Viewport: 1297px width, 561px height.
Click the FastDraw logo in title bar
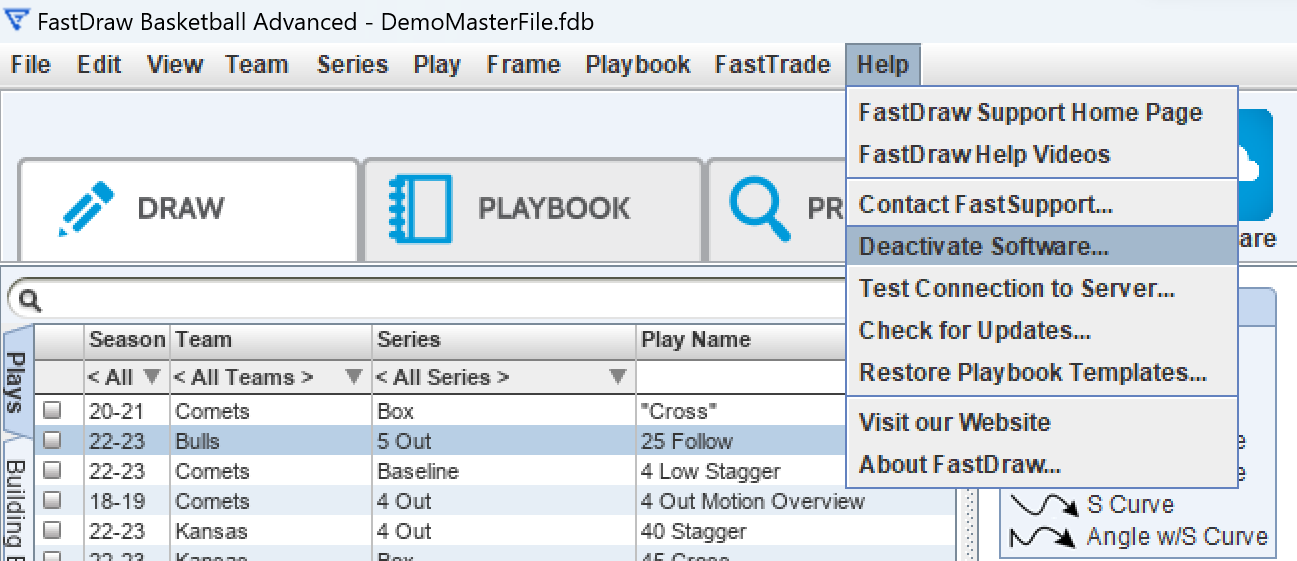point(16,20)
